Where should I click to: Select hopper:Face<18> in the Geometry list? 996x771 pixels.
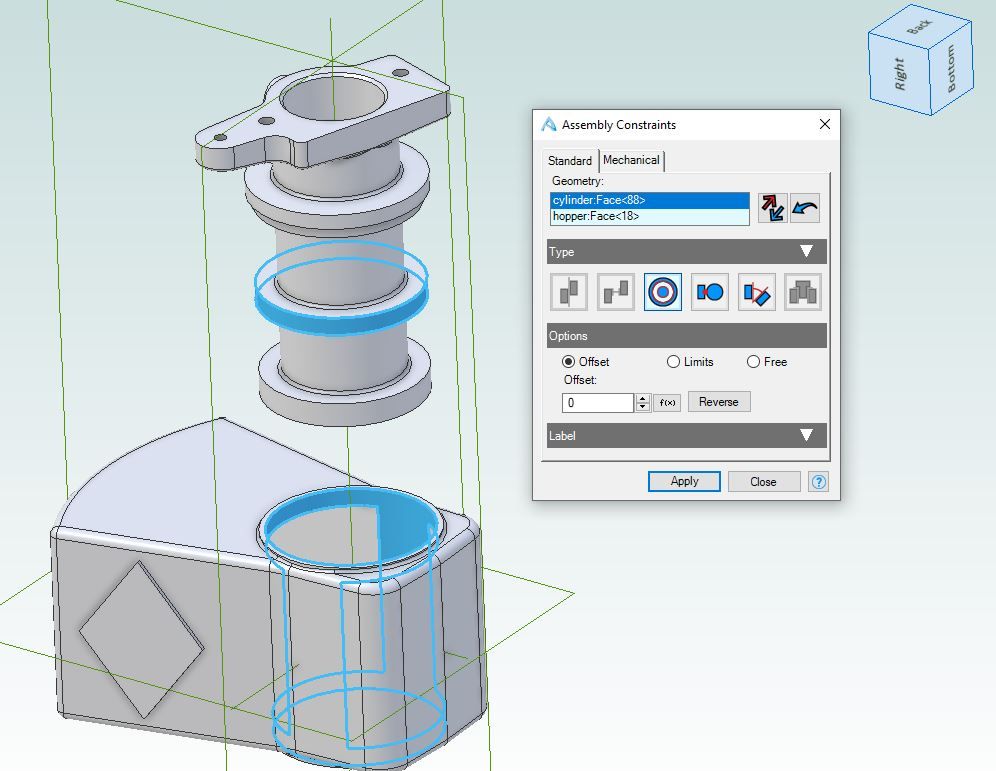pos(650,216)
